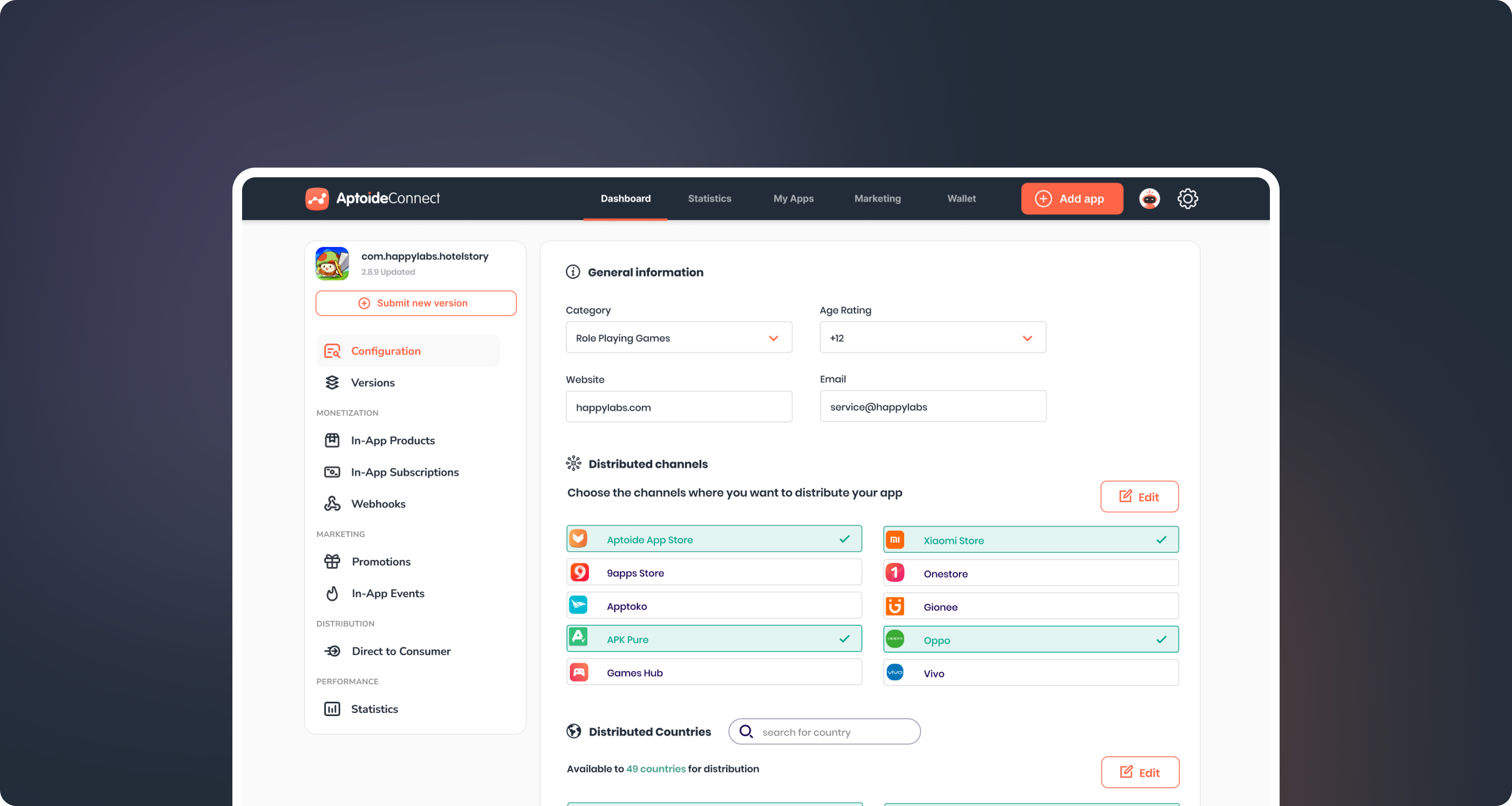Focus the search for country field
Viewport: 1512px width, 806px height.
click(824, 732)
